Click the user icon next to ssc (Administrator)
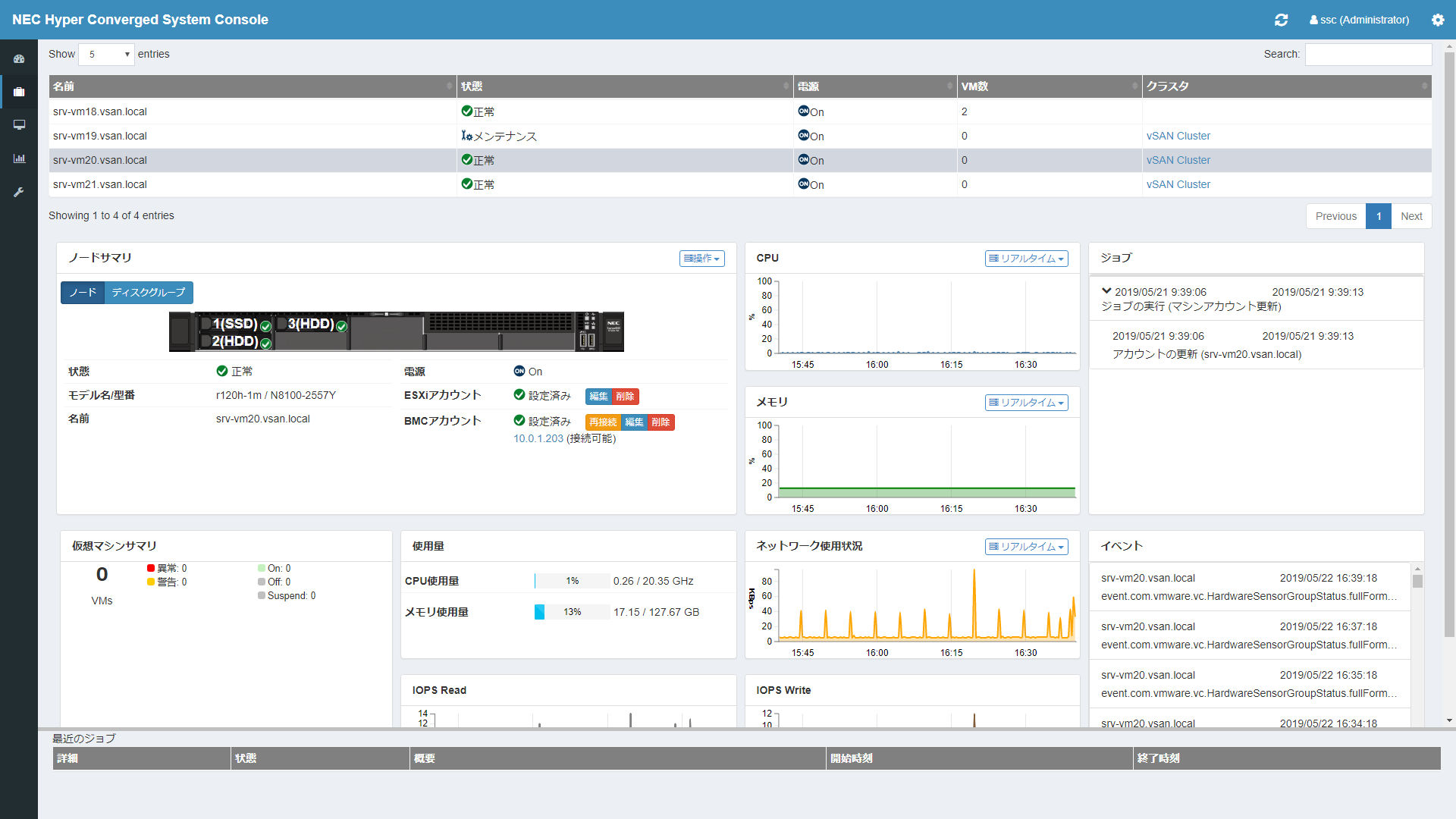 click(x=1313, y=20)
